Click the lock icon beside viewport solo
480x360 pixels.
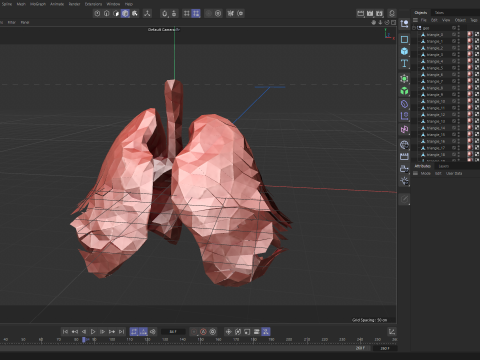pos(174,13)
